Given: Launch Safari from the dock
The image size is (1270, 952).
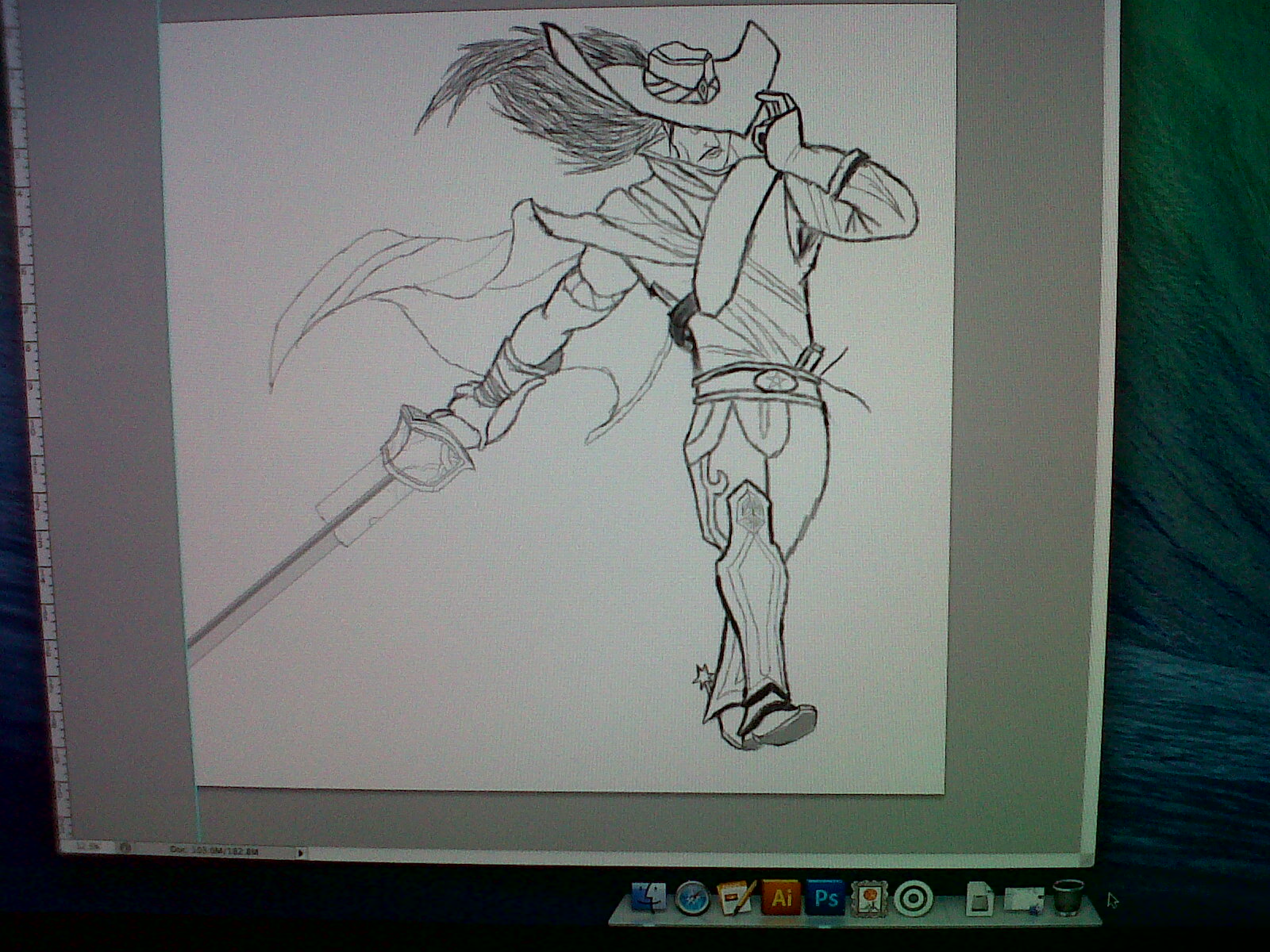Looking at the screenshot, I should coord(692,899).
